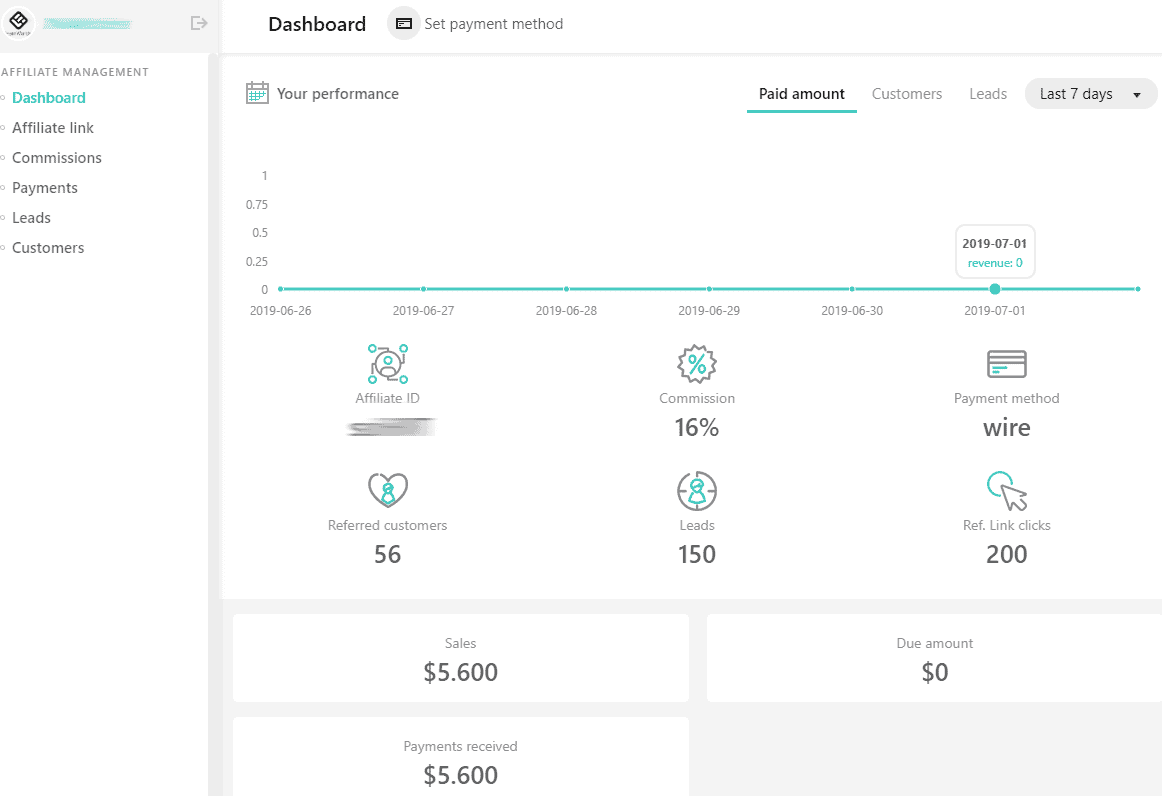The height and width of the screenshot is (796, 1162).
Task: Open the Last 7 days dropdown
Action: 1090,94
